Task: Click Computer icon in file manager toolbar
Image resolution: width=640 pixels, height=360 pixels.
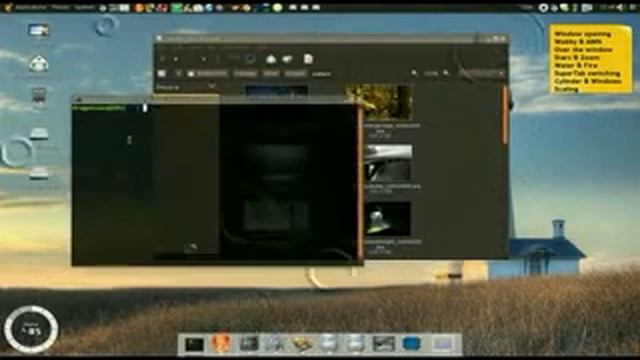Action: (x=288, y=59)
